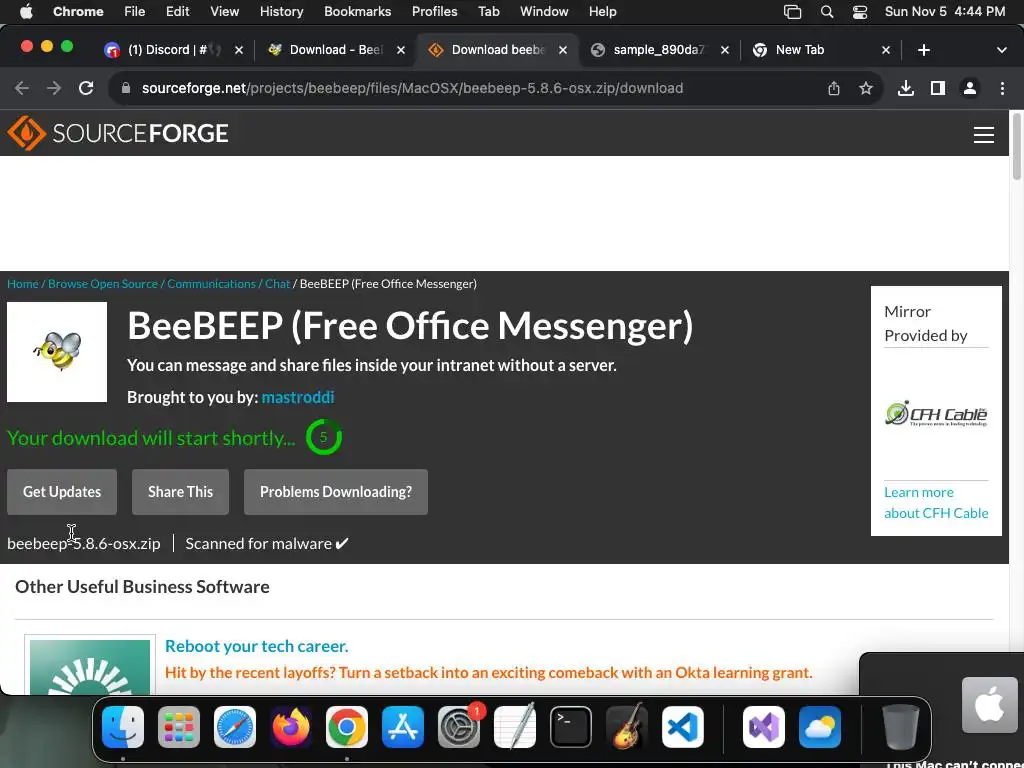This screenshot has width=1024, height=768.
Task: Click the browser forward arrow
Action: (x=54, y=88)
